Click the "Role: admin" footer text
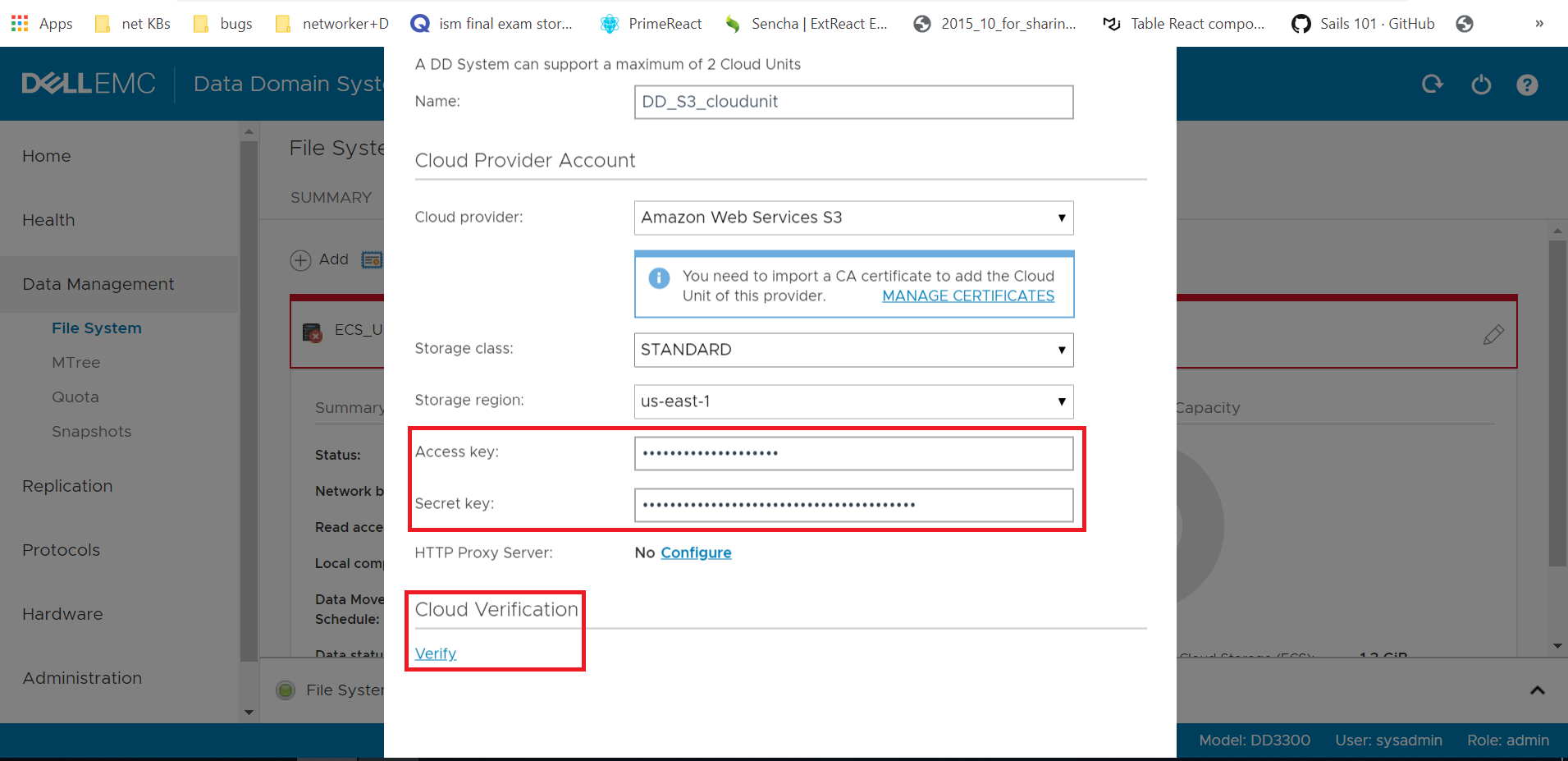1568x761 pixels. [1508, 740]
